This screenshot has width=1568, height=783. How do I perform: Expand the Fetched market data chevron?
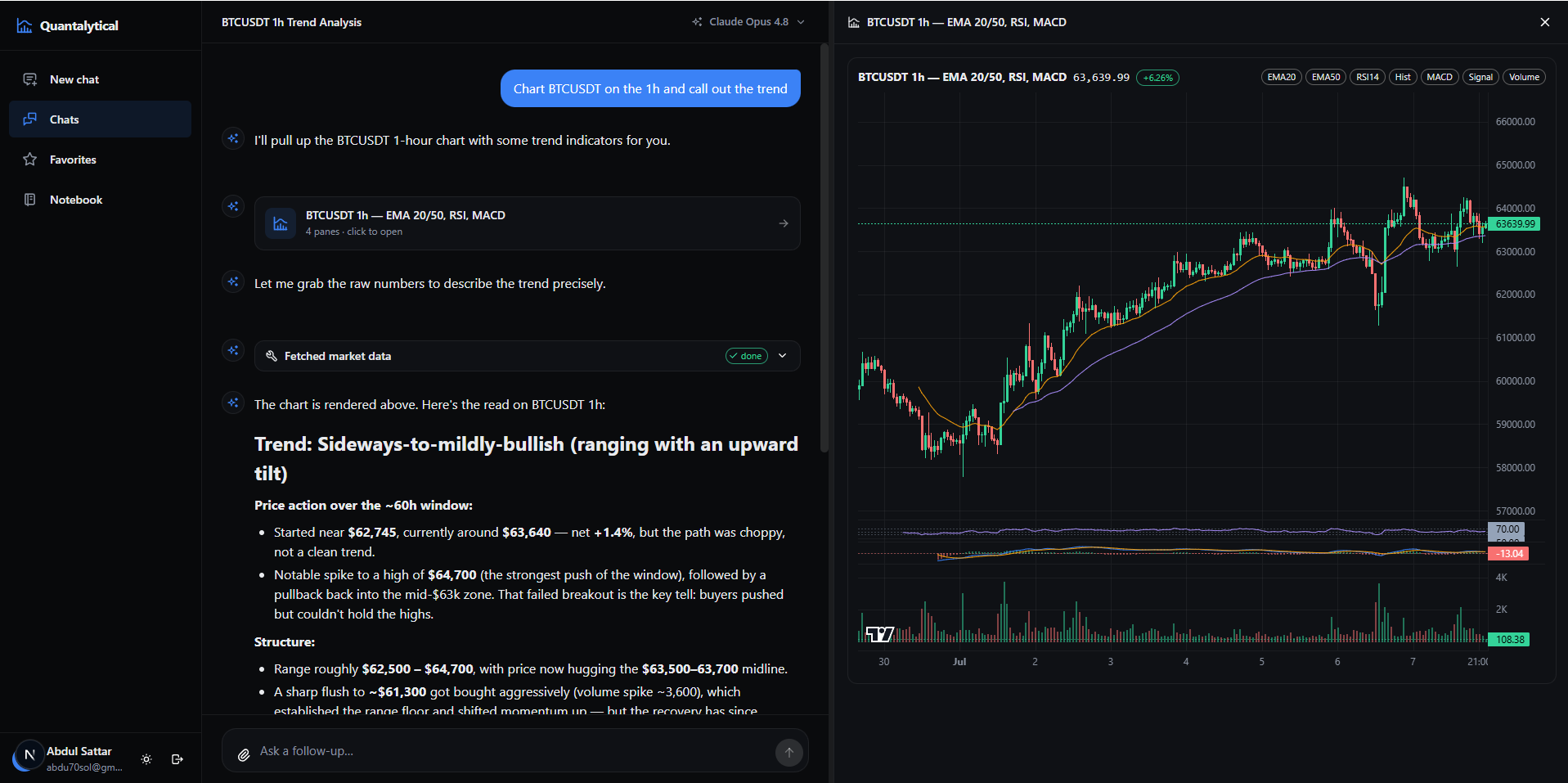783,356
